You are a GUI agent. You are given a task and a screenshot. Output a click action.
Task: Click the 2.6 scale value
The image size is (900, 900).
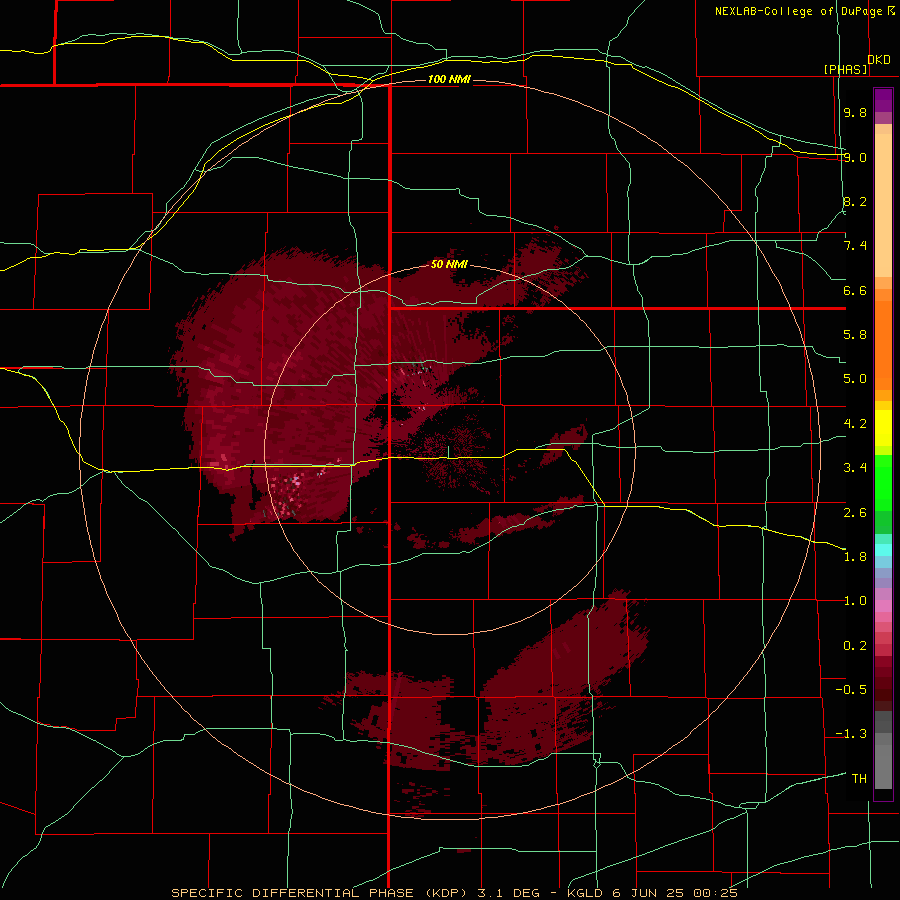point(855,513)
